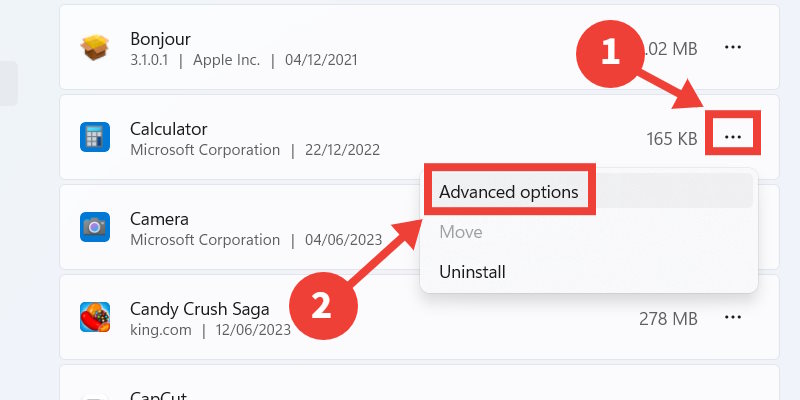Select the Camera app name
The height and width of the screenshot is (400, 800).
click(x=159, y=219)
